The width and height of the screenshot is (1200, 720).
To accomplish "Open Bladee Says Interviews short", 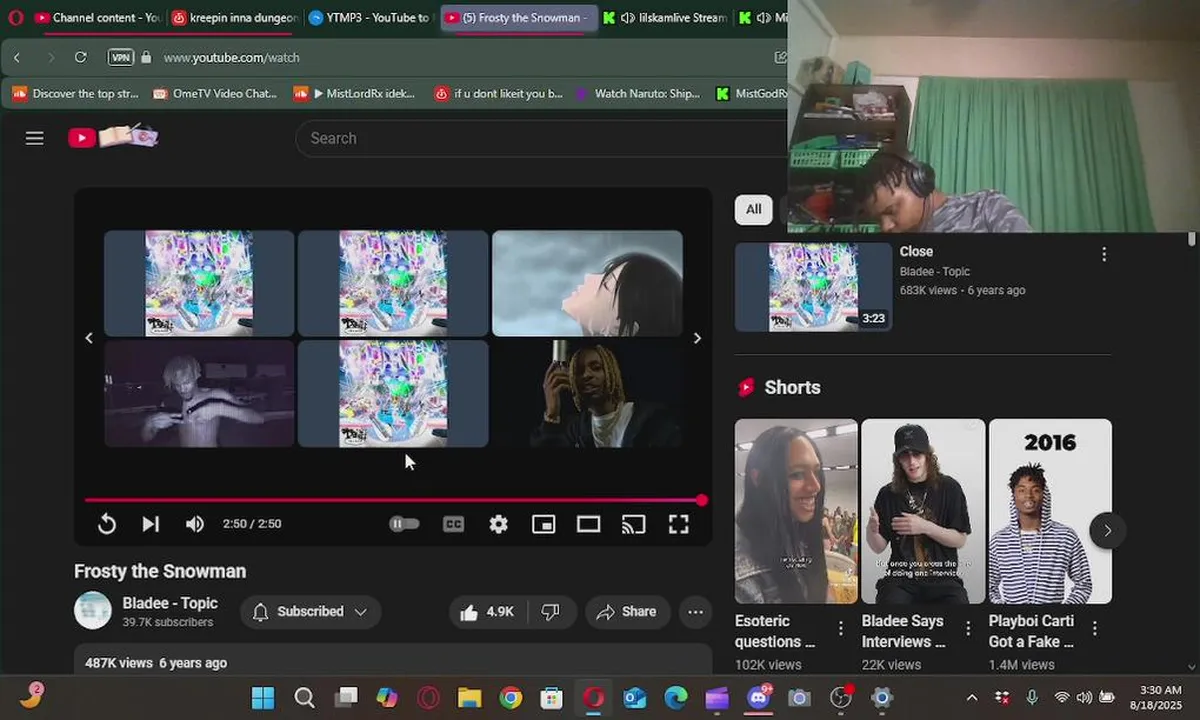I will click(923, 511).
